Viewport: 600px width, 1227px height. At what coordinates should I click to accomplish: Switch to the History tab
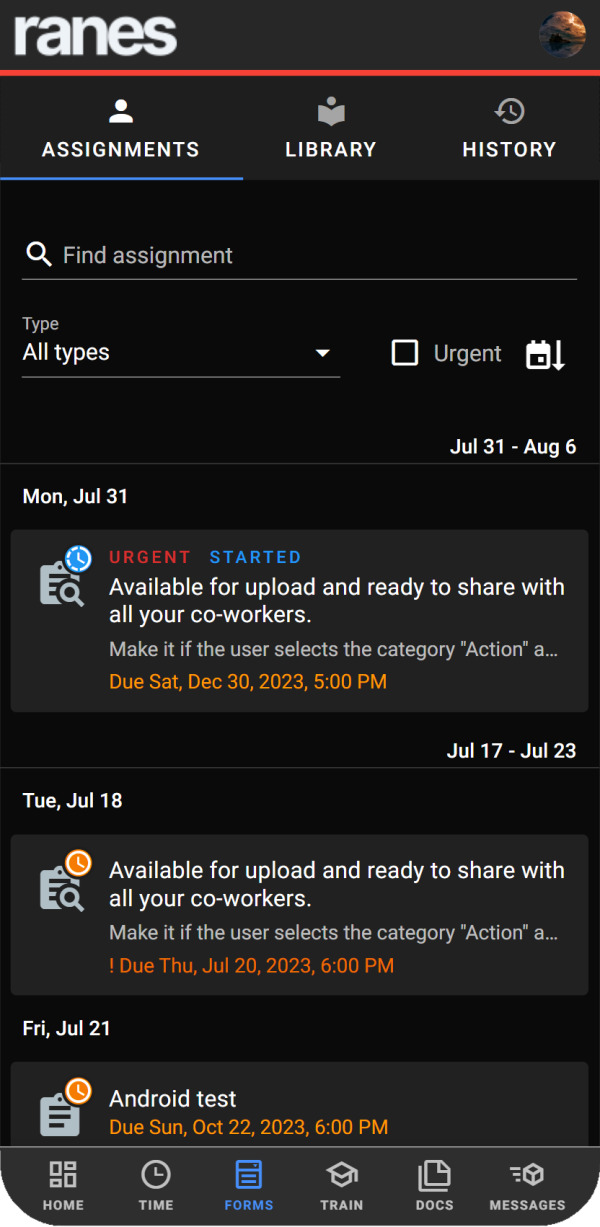coord(509,130)
